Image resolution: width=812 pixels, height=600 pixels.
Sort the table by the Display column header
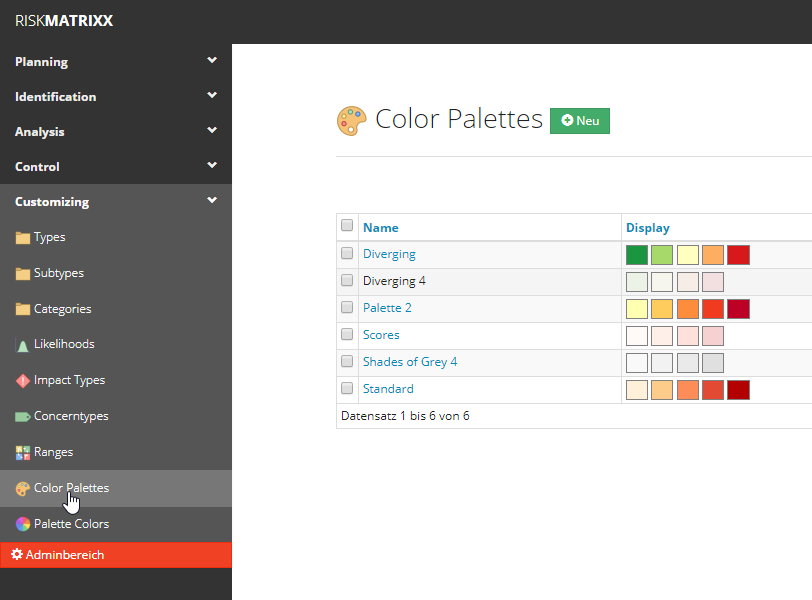[647, 228]
